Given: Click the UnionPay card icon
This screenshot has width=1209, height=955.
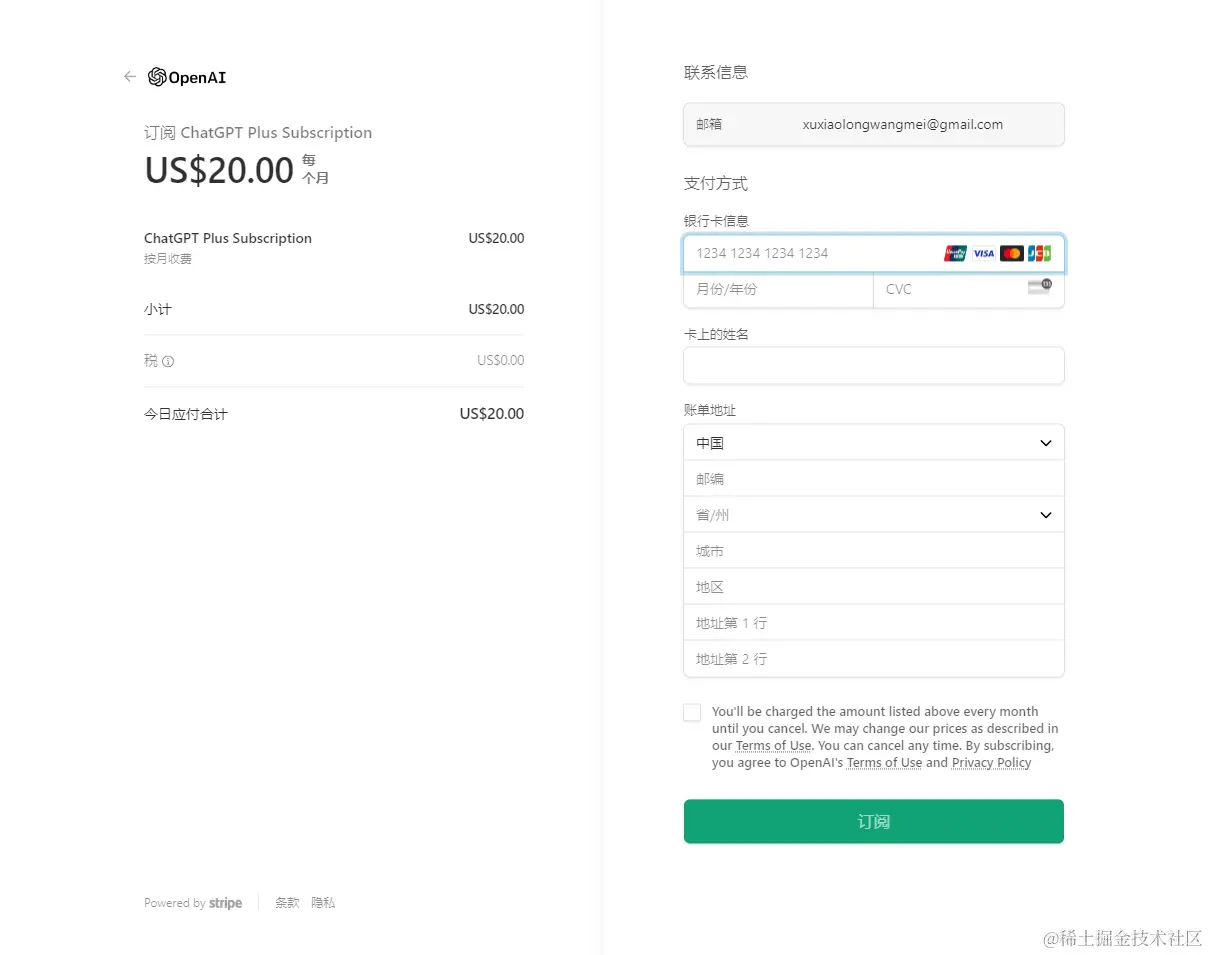Looking at the screenshot, I should [x=955, y=253].
